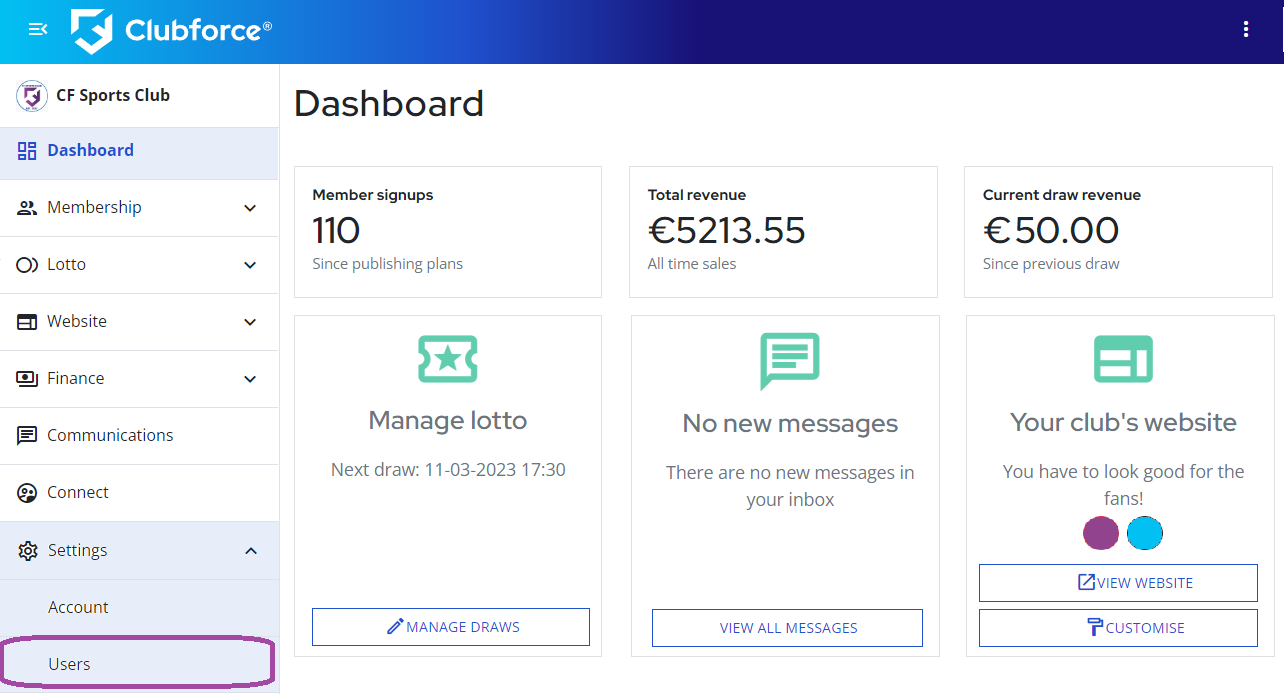Collapse the Settings section chevron
This screenshot has height=694, width=1284.
click(x=250, y=551)
